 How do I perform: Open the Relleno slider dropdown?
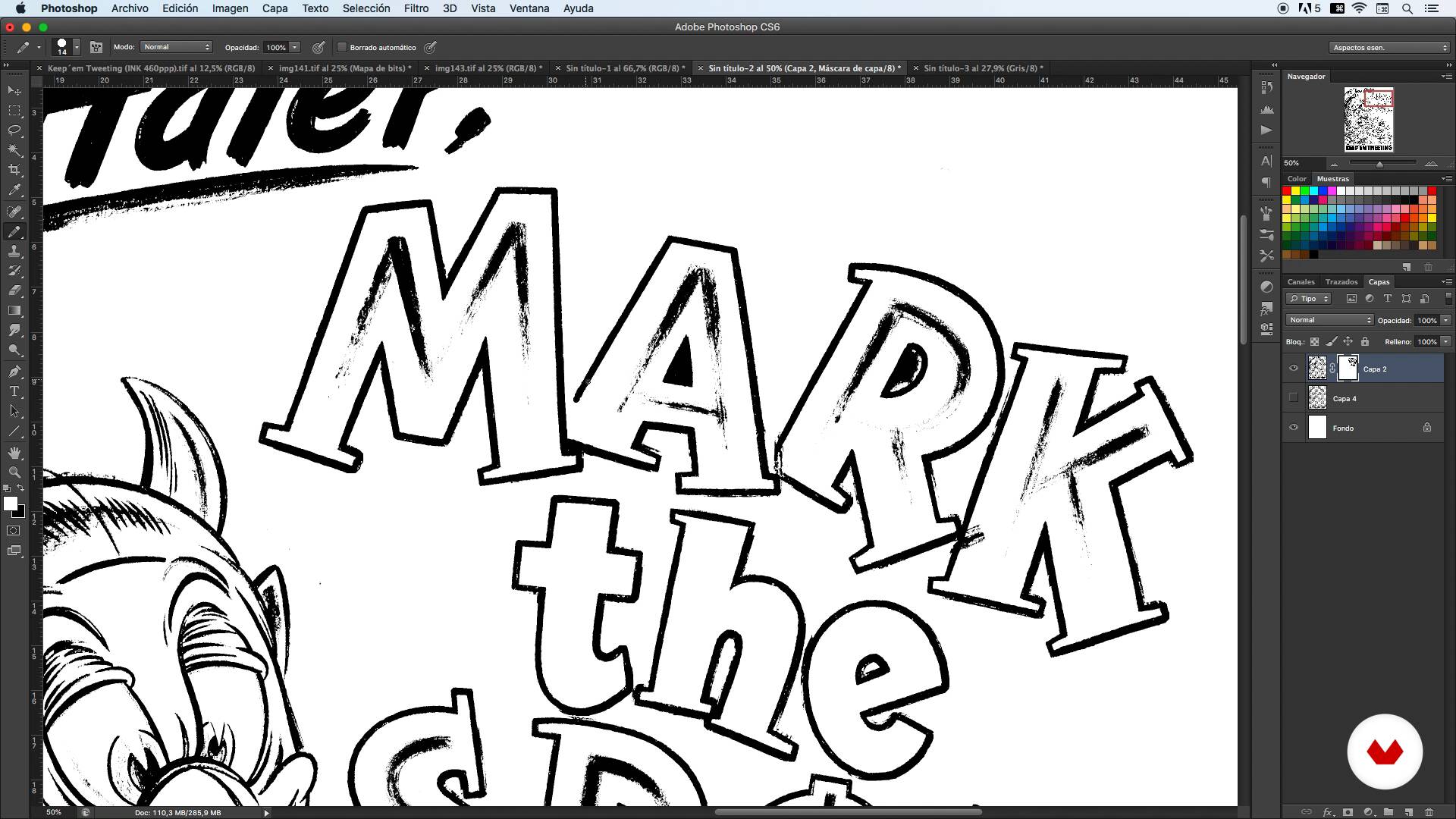(1446, 342)
